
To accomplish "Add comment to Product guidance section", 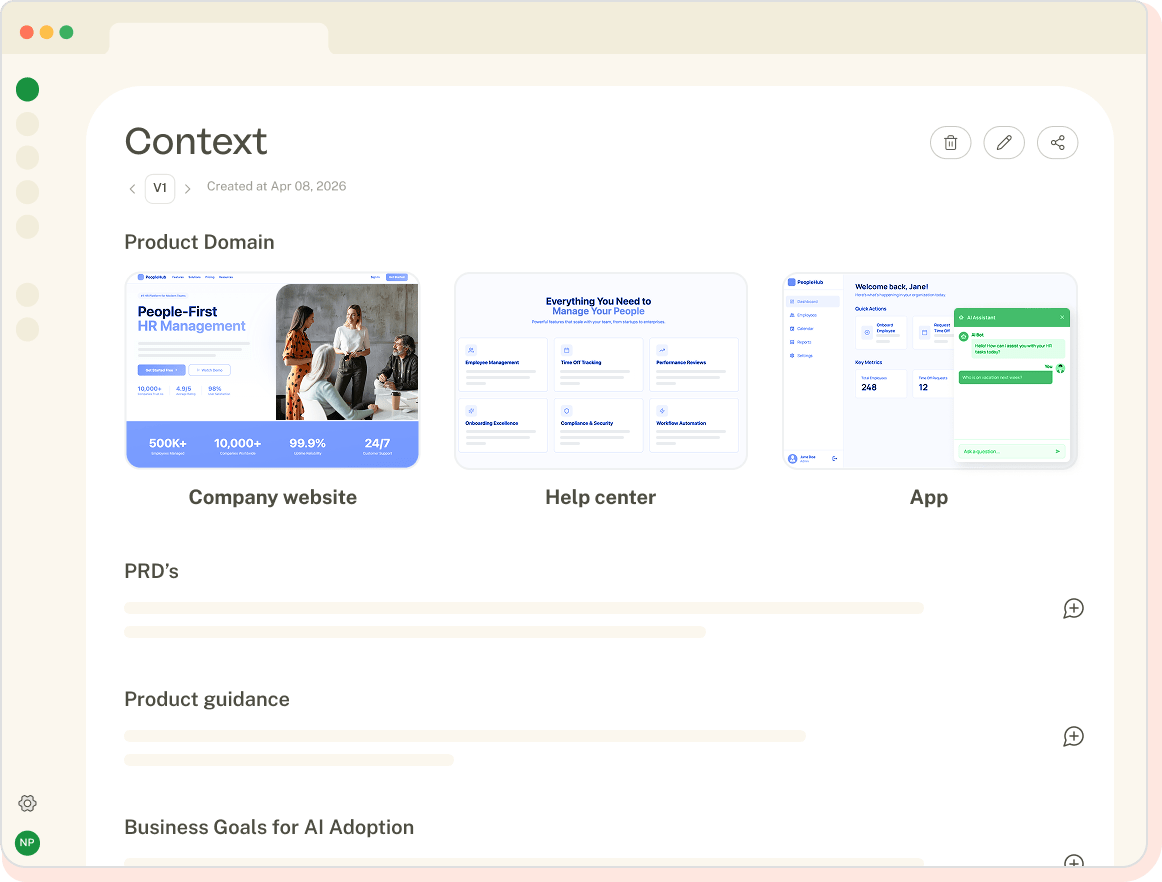I will point(1073,736).
